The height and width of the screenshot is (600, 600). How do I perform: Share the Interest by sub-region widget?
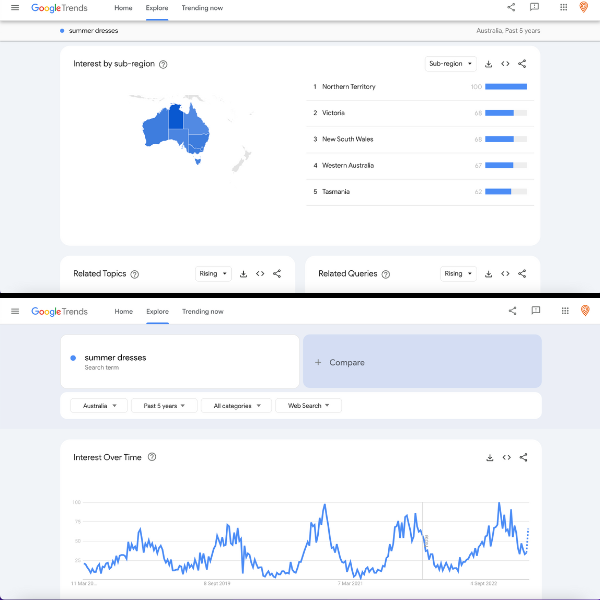pos(522,64)
